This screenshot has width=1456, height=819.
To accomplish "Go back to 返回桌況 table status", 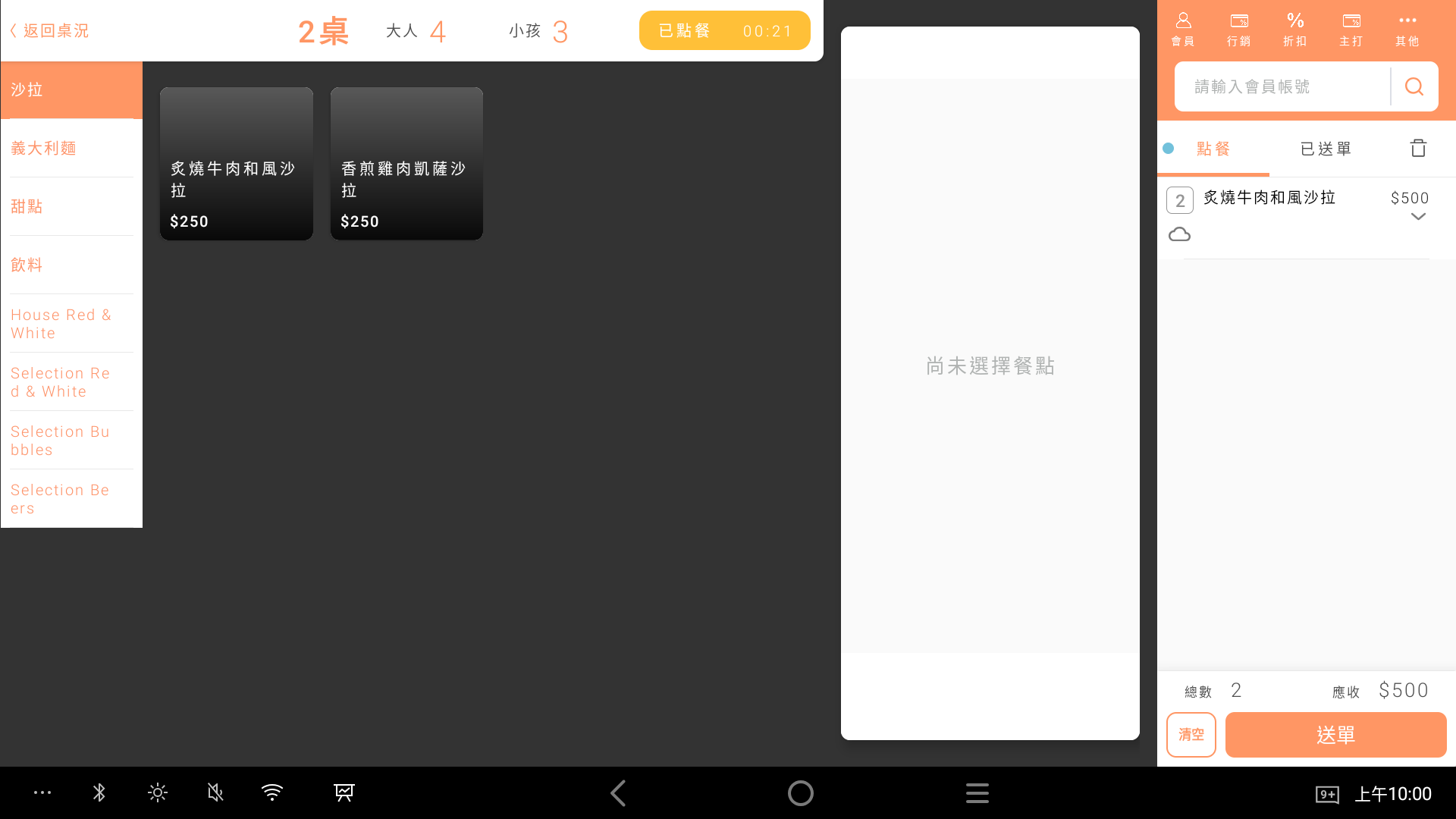I will [50, 30].
